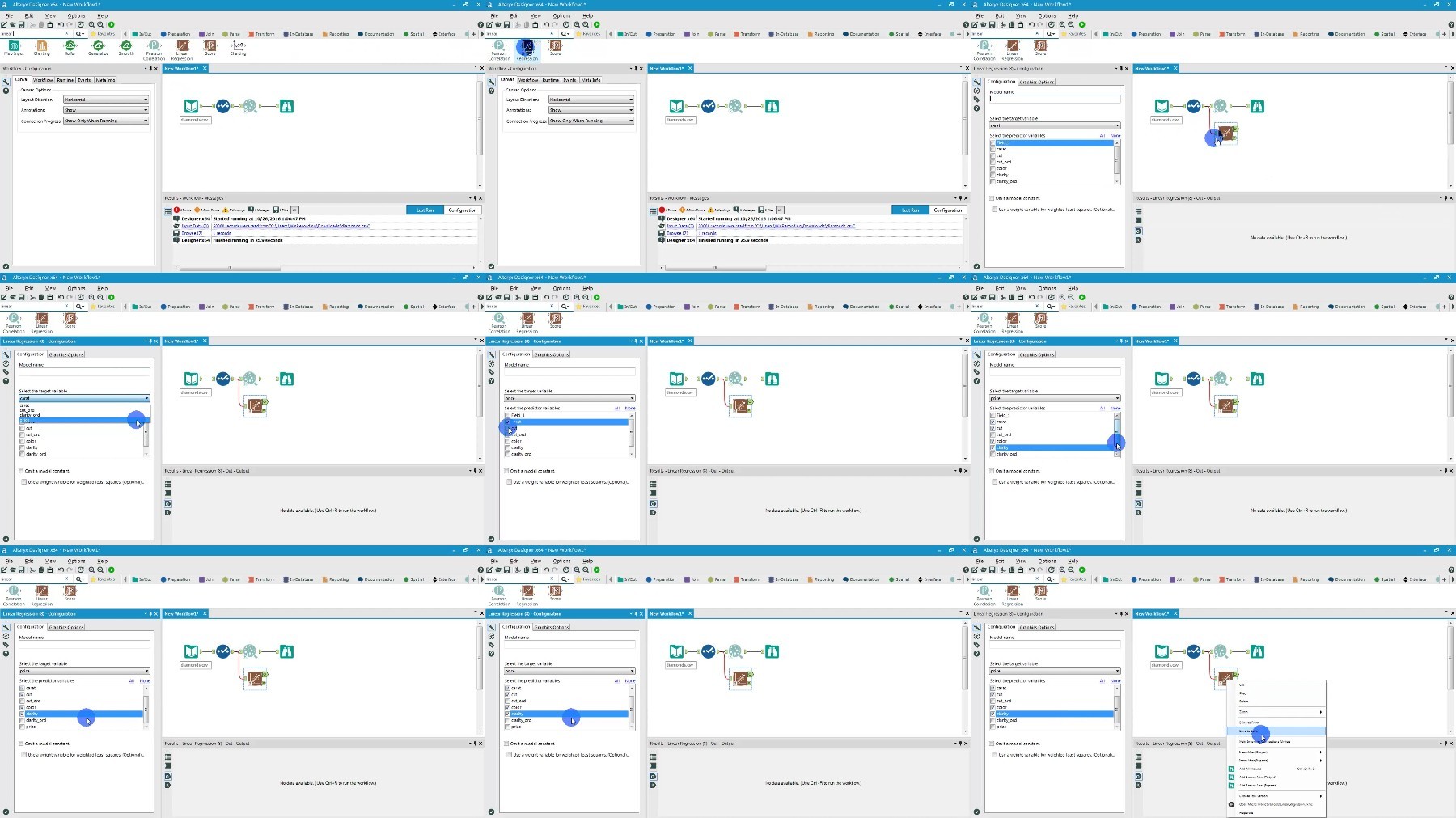Select Pearson Correlation tool in the top-left frame
Screen dimensions: 1456x818
154,49
